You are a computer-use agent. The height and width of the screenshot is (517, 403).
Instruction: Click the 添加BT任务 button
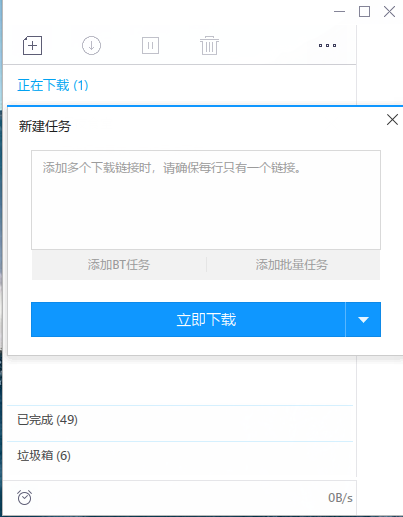119,265
